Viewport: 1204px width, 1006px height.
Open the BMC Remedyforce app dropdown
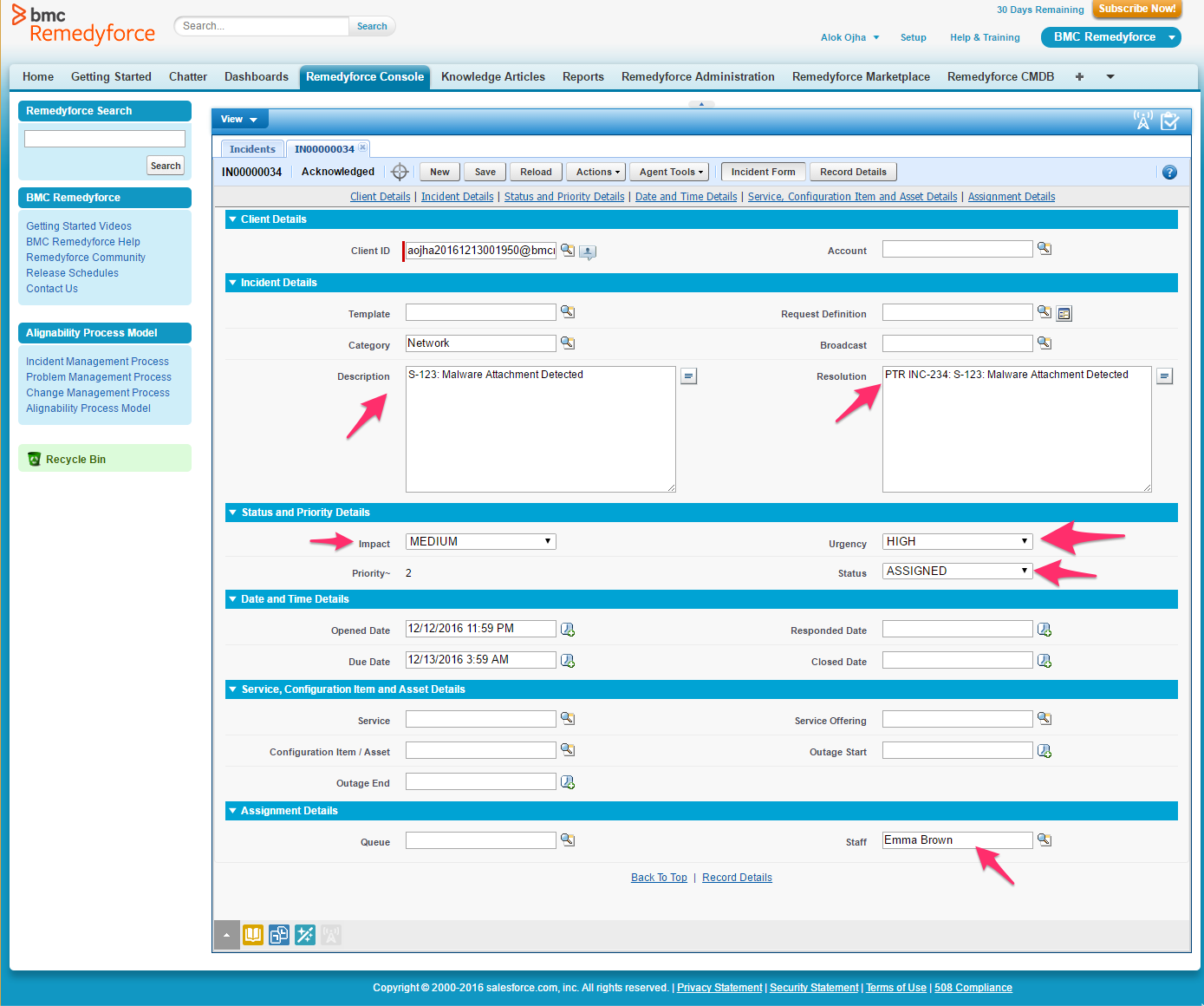[1111, 37]
